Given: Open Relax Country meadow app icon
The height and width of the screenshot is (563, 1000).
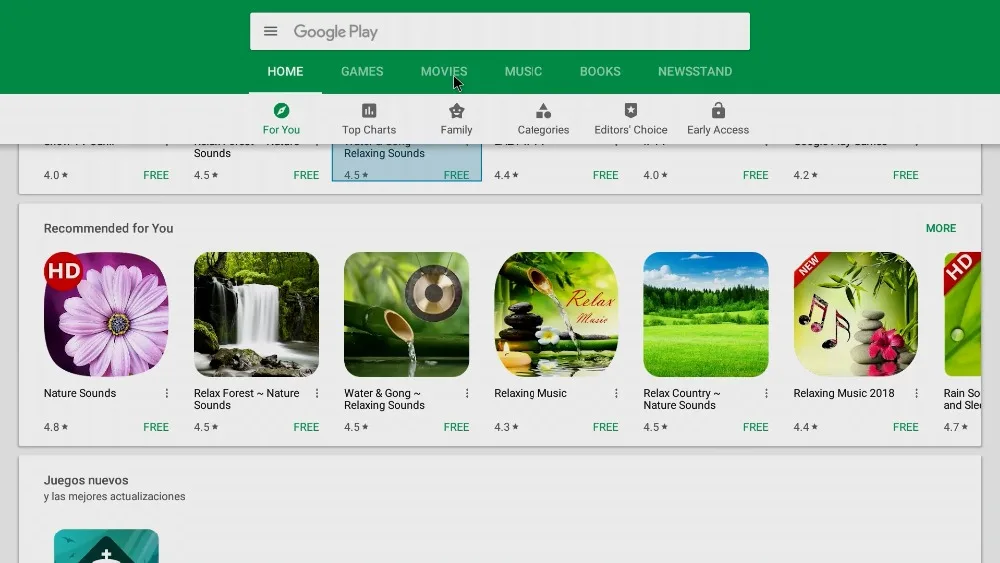Looking at the screenshot, I should tap(706, 314).
